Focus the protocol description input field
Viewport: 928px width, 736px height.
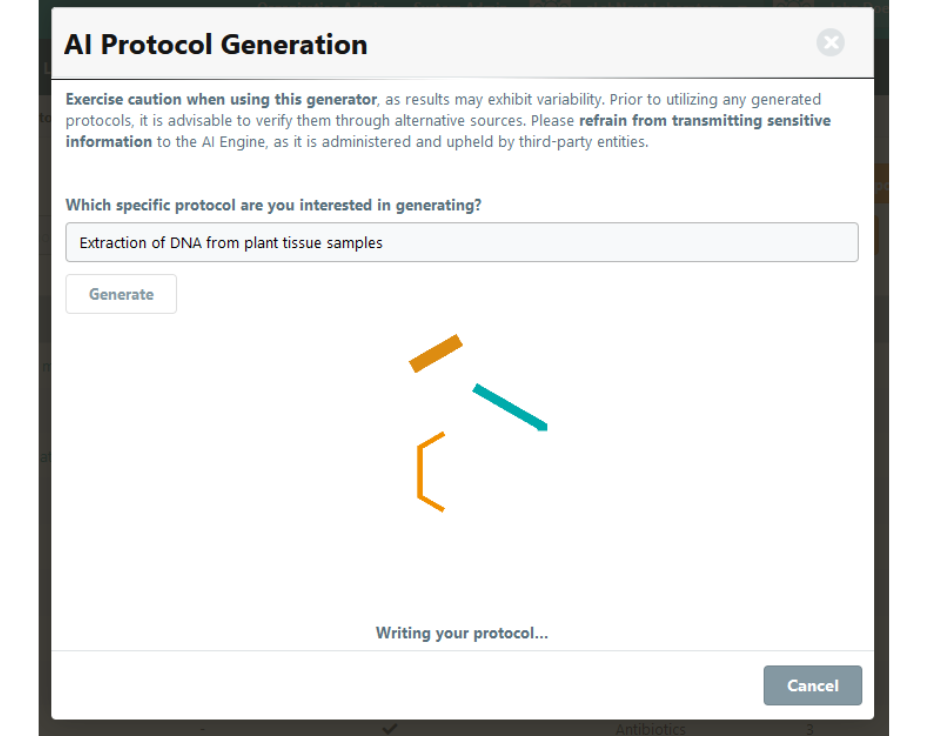click(x=462, y=243)
